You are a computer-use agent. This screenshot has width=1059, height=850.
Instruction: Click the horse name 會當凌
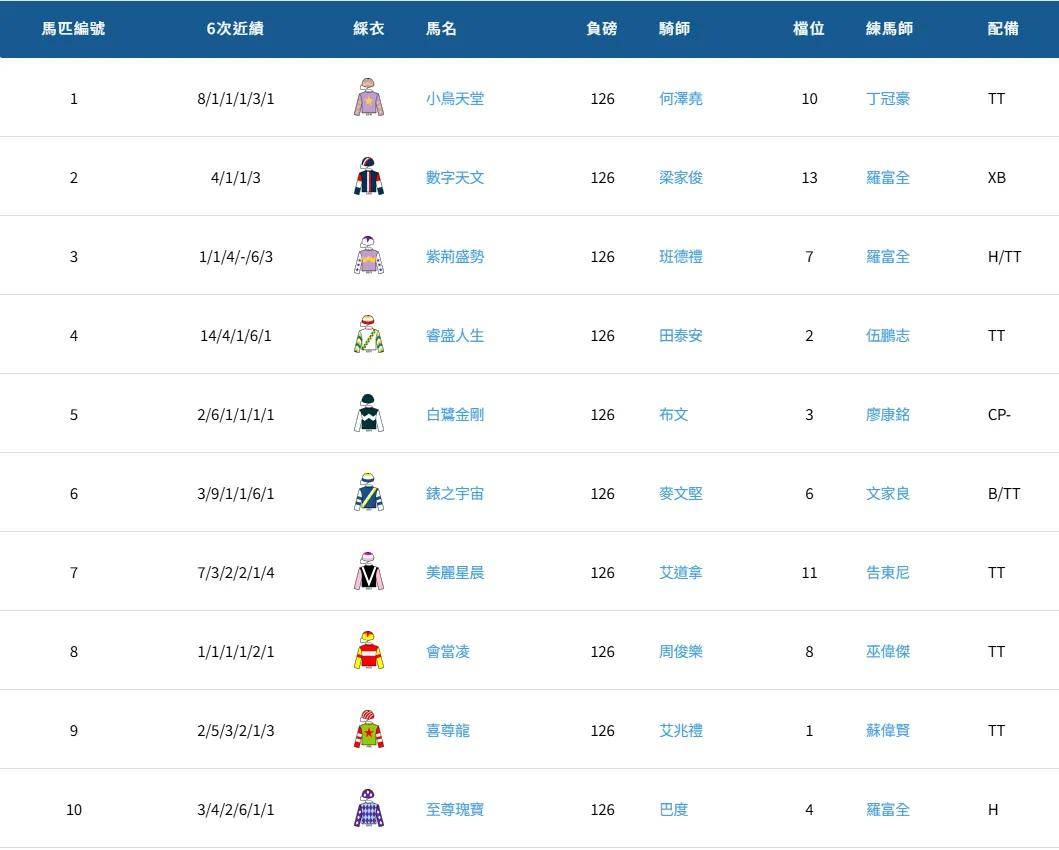coord(446,651)
